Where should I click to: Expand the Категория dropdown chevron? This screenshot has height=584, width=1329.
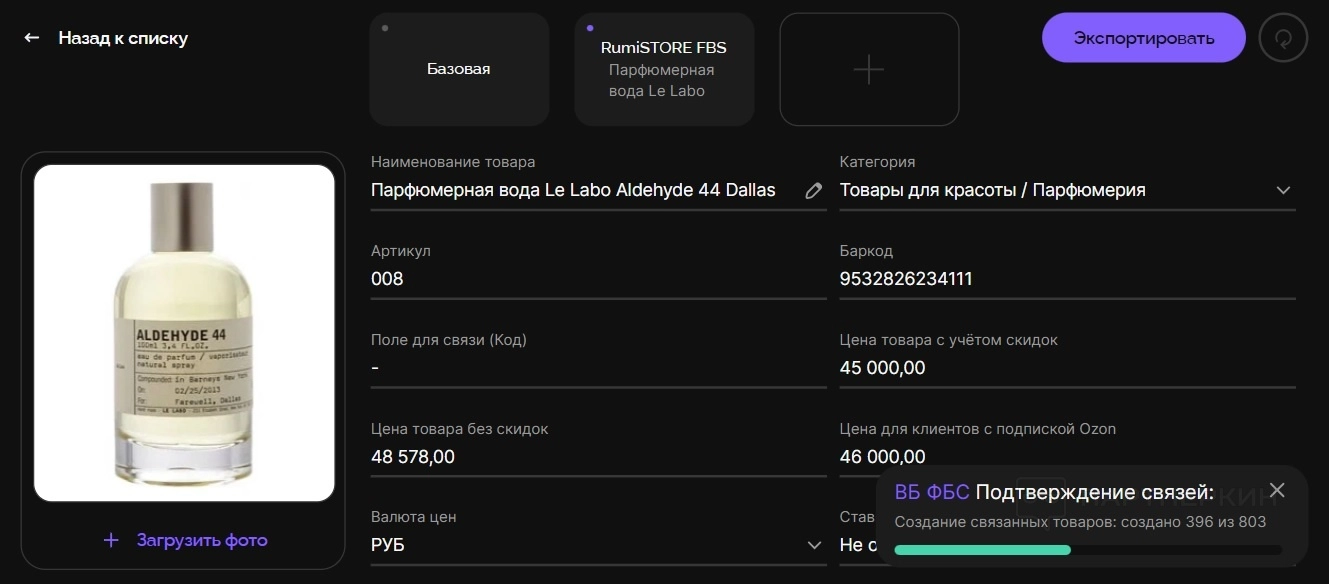click(1283, 190)
